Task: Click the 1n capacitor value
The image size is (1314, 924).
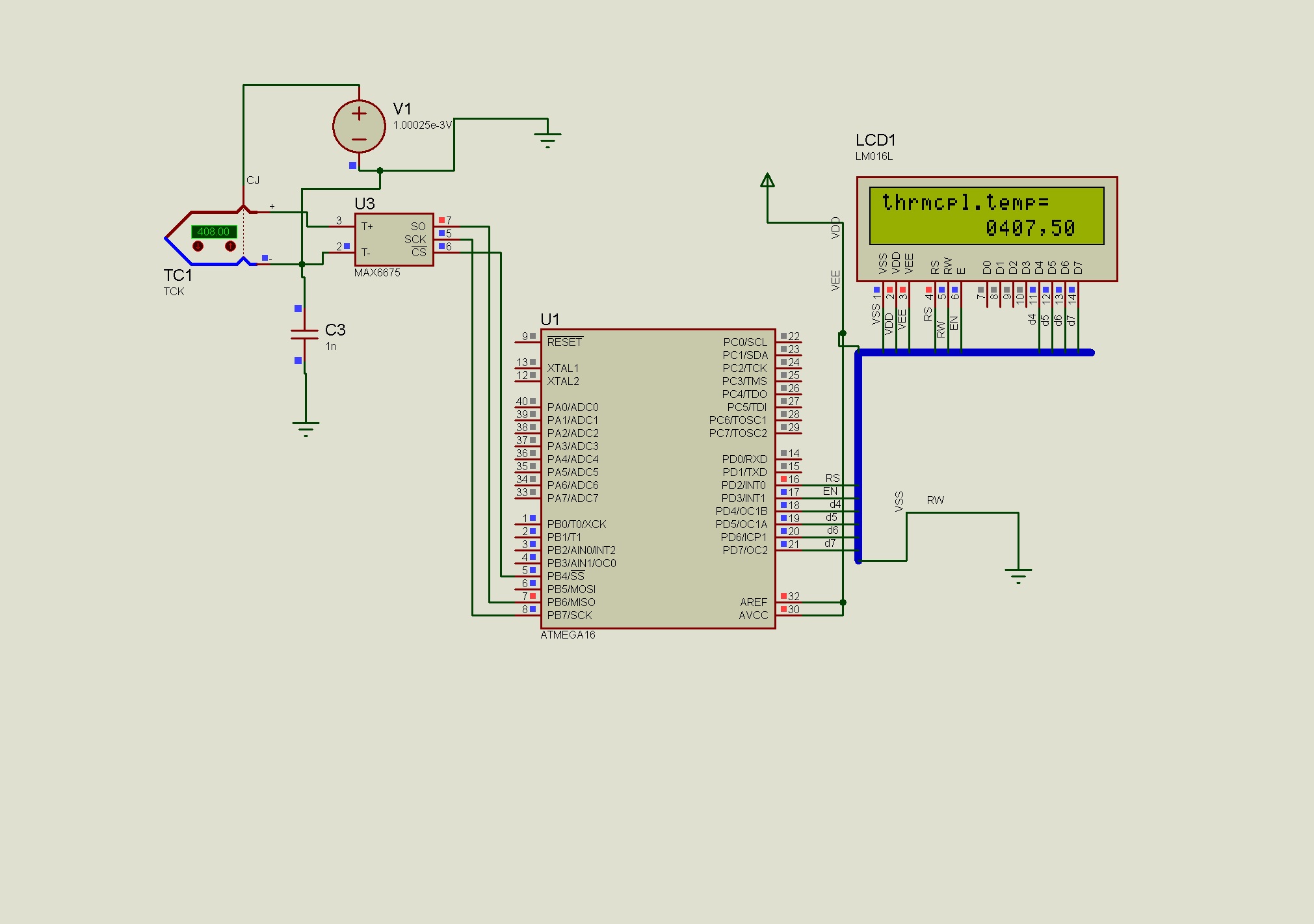Action: point(331,346)
